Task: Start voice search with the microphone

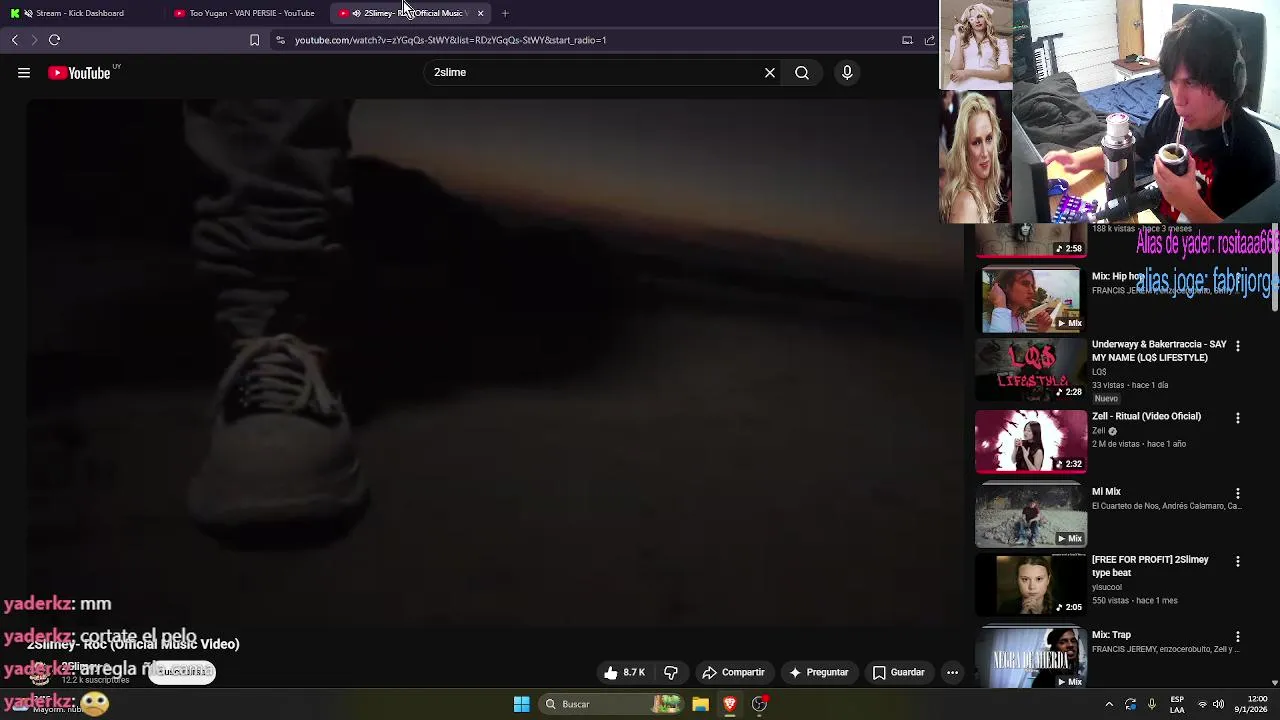Action: (847, 72)
